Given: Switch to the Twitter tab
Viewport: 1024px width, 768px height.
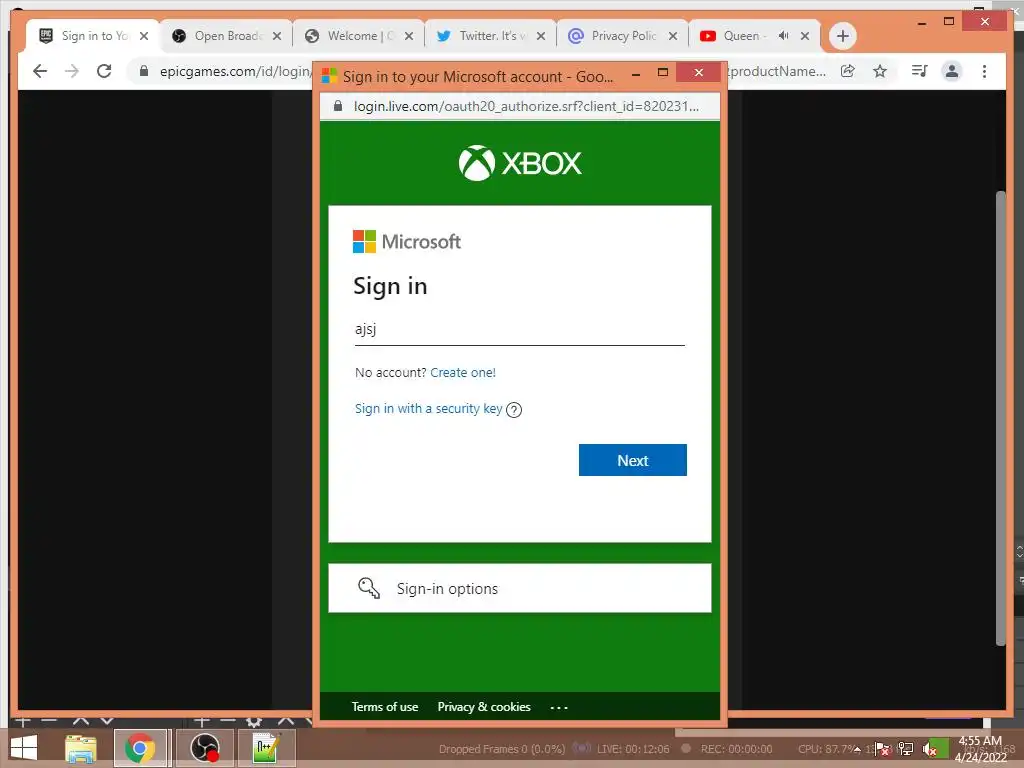Looking at the screenshot, I should coord(490,36).
